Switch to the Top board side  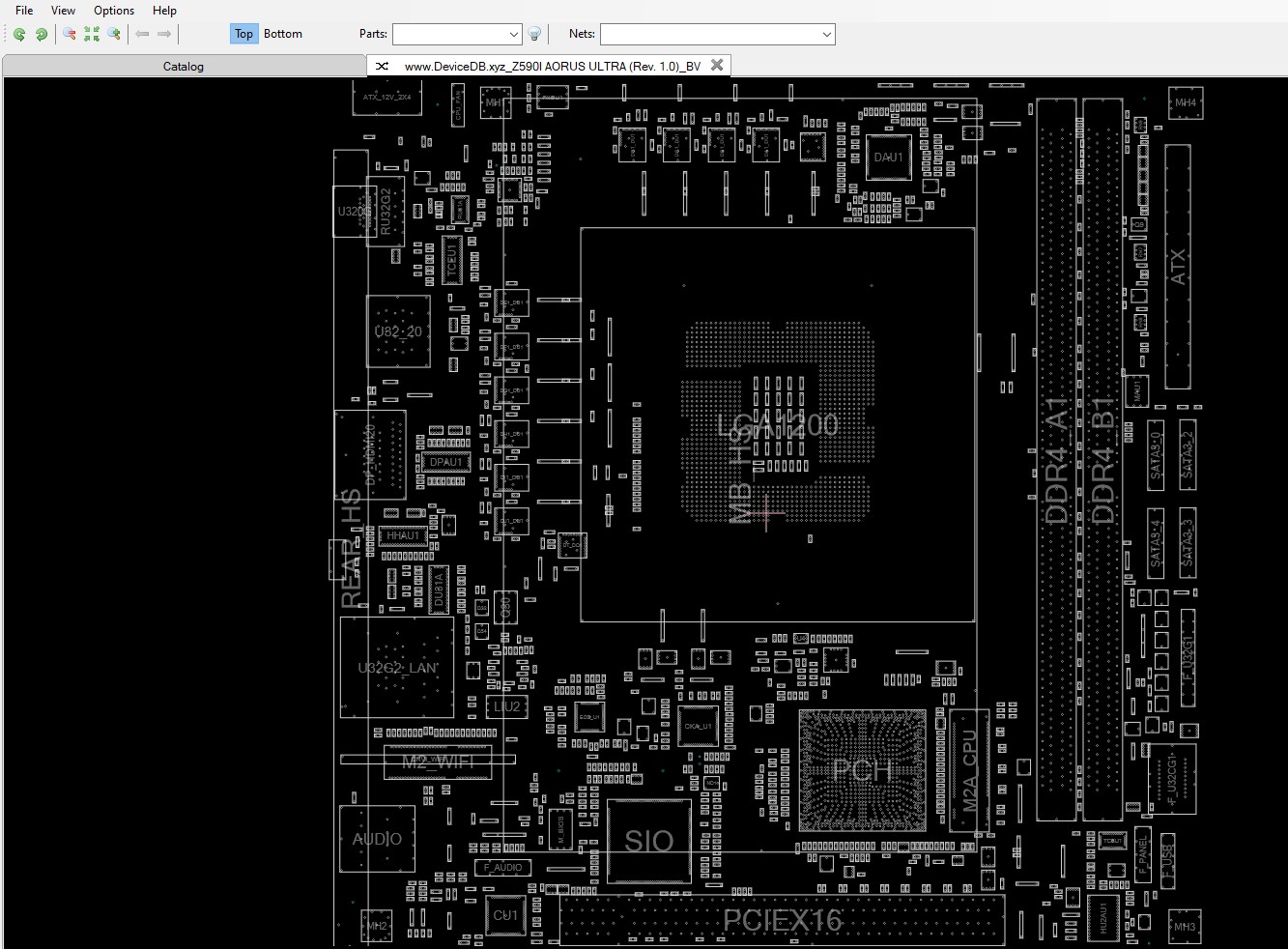click(243, 34)
